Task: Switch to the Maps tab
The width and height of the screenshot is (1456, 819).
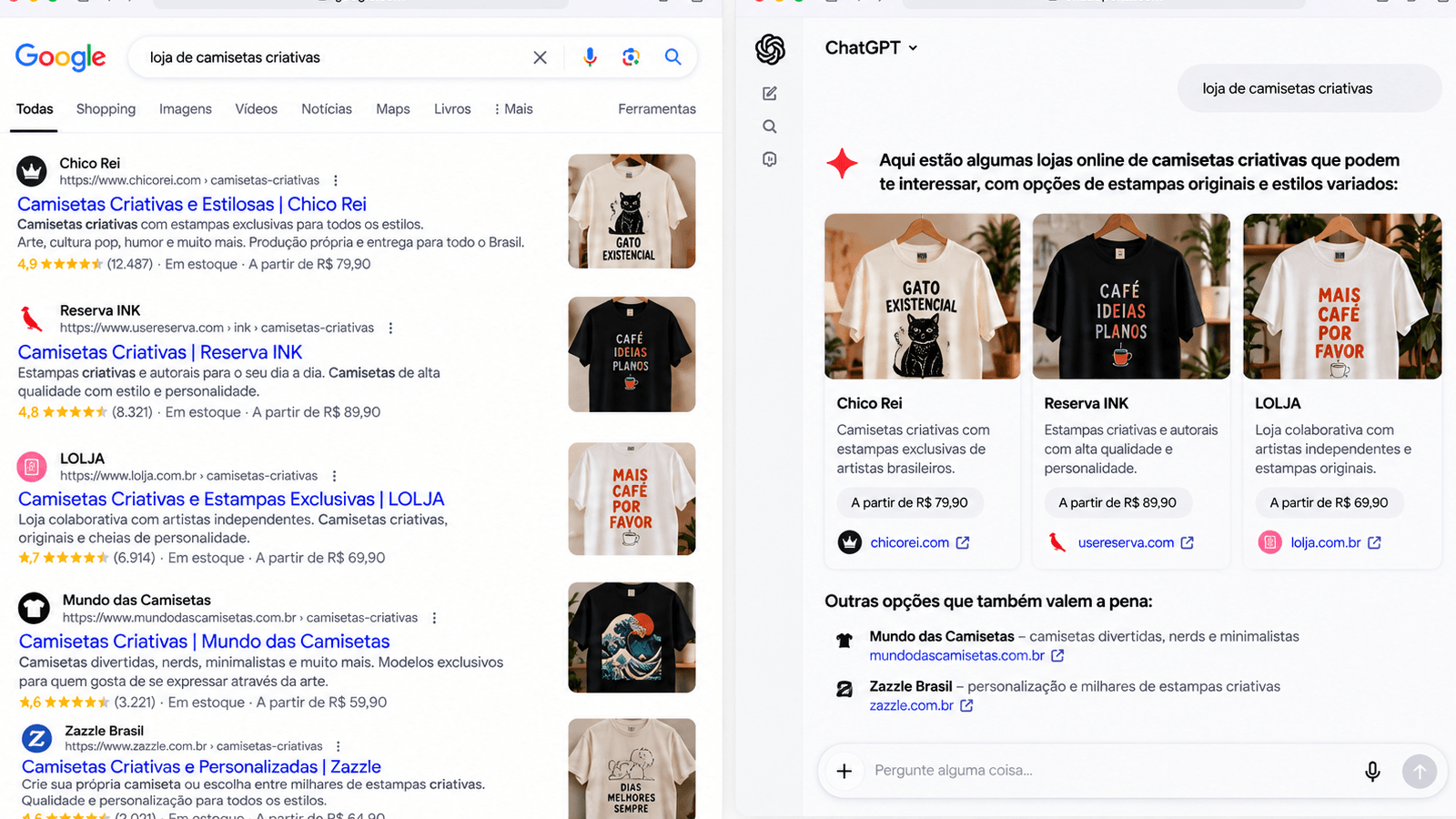Action: (x=393, y=109)
